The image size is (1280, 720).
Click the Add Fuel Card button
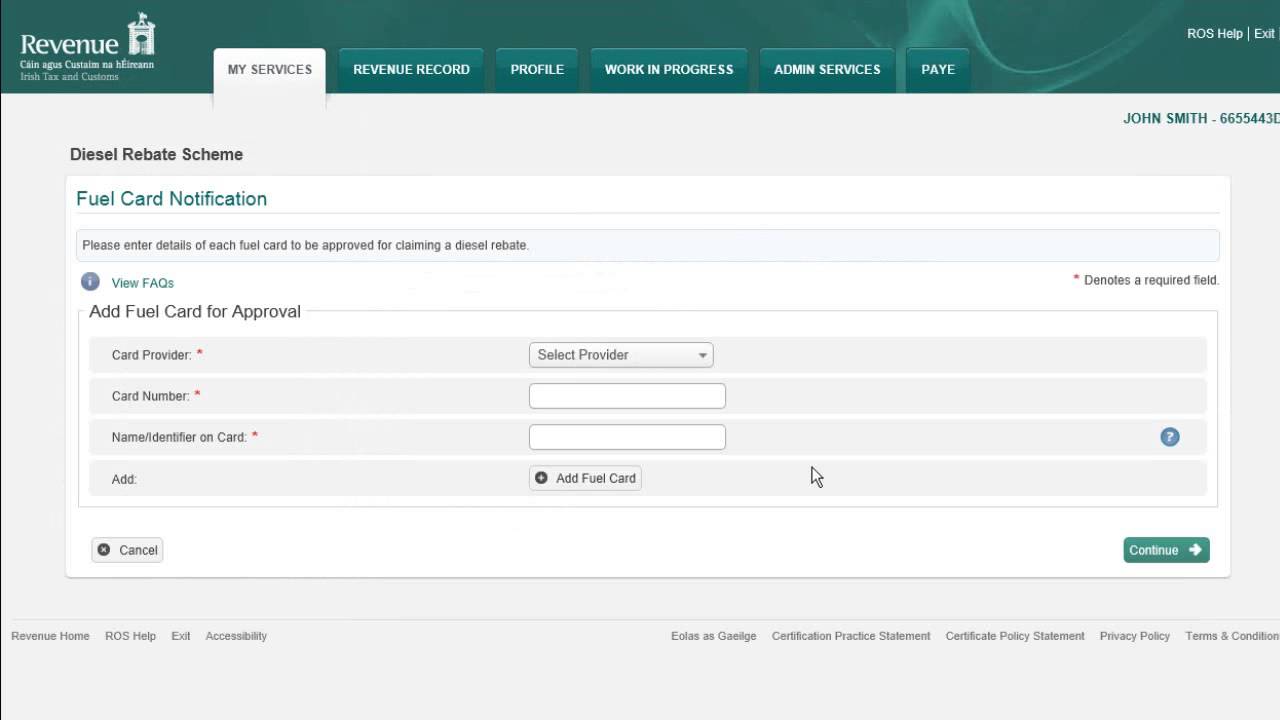[x=585, y=478]
